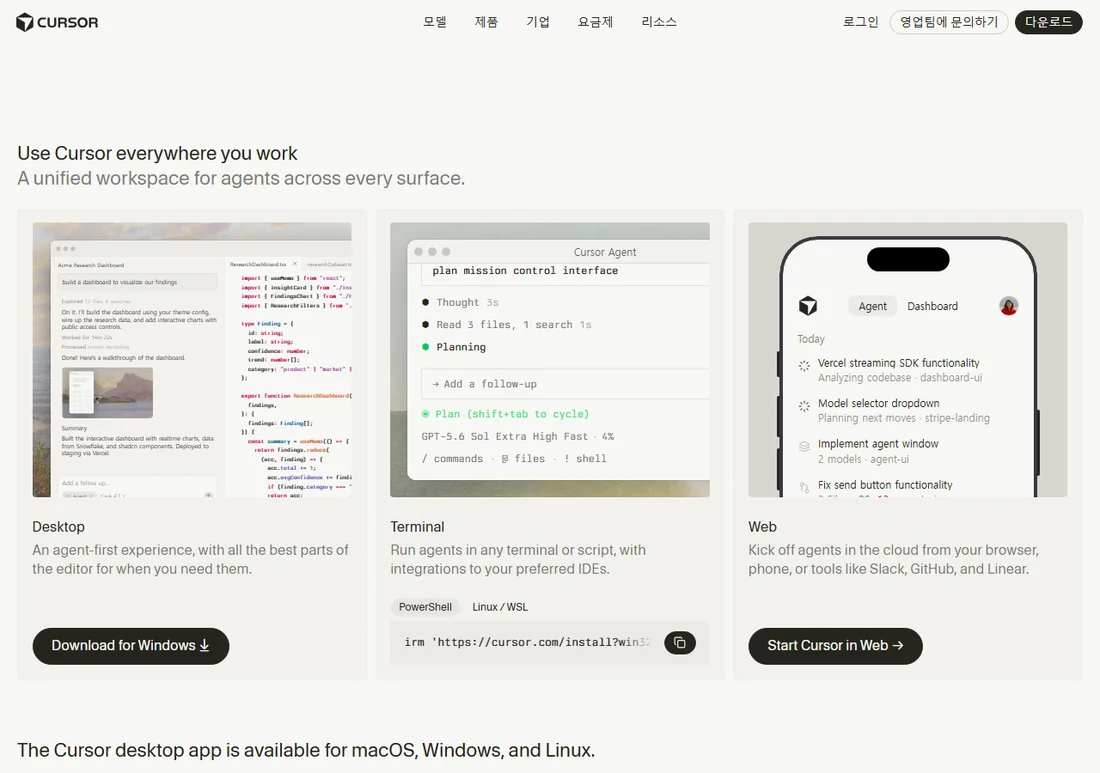Click the Cursor logo in header
Viewport: 1100px width, 773px height.
point(57,22)
